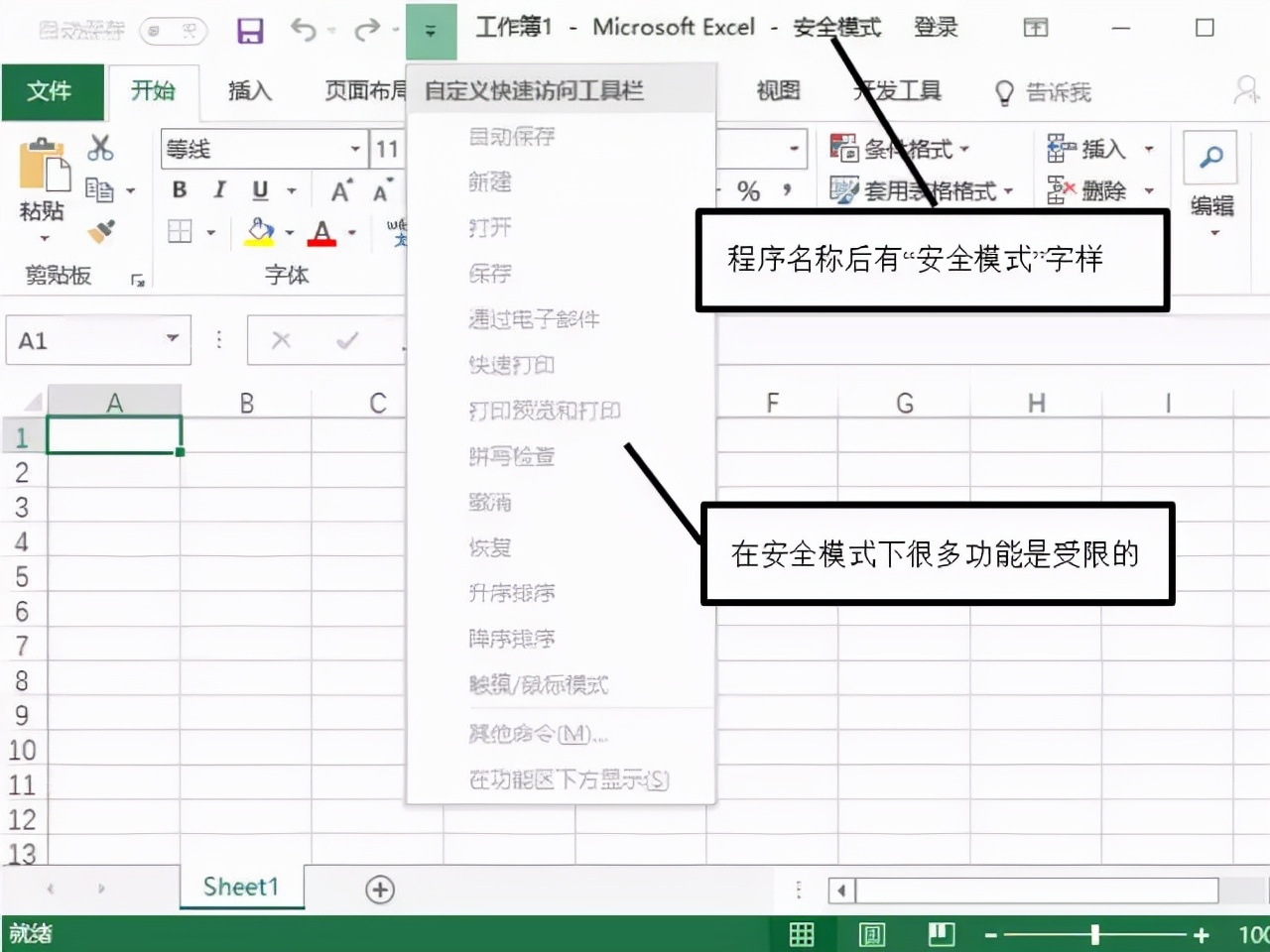
Task: Toggle Bold formatting
Action: tap(180, 190)
